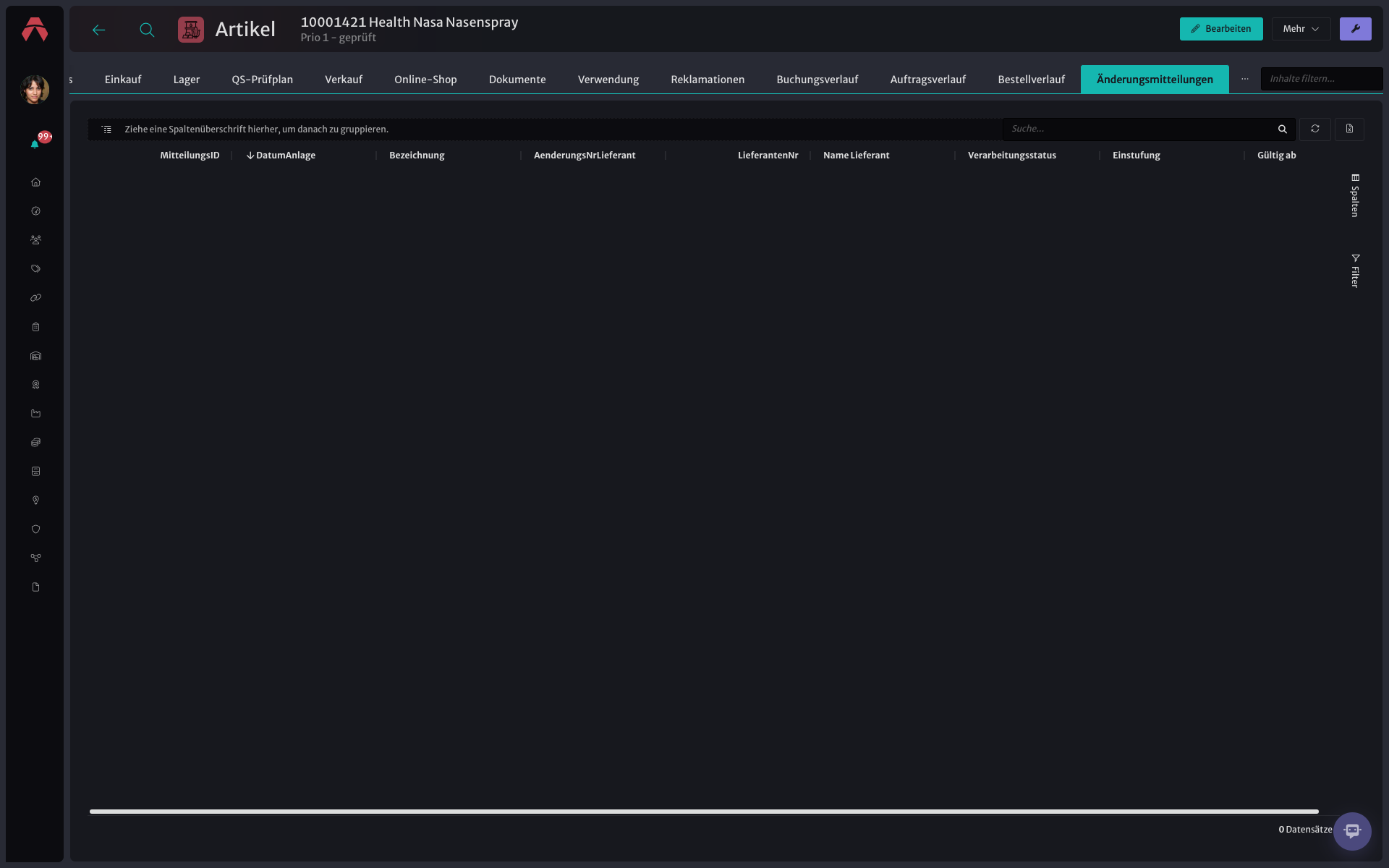This screenshot has height=868, width=1389.
Task: Click the horizontal scrollbar of the grid
Action: click(x=704, y=812)
